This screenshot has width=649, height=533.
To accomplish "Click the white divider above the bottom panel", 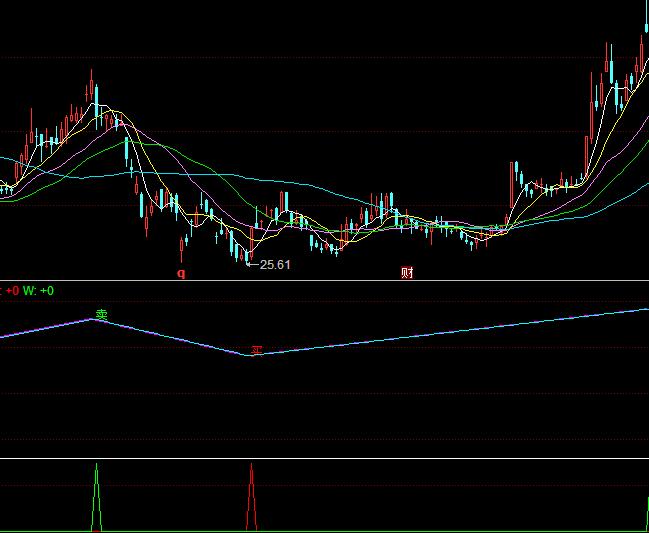I will click(324, 459).
